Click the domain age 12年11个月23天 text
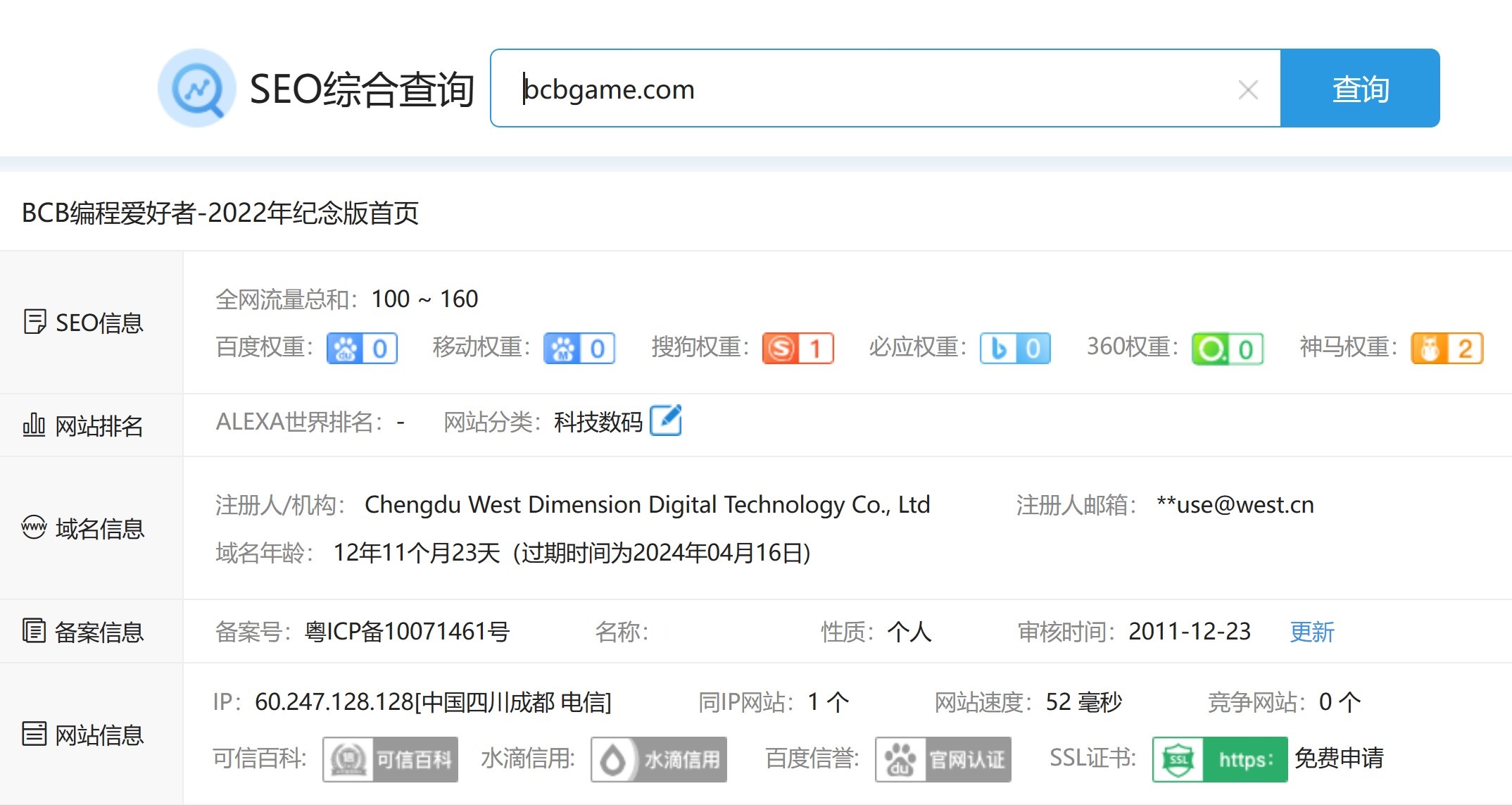This screenshot has width=1512, height=805. point(416,553)
